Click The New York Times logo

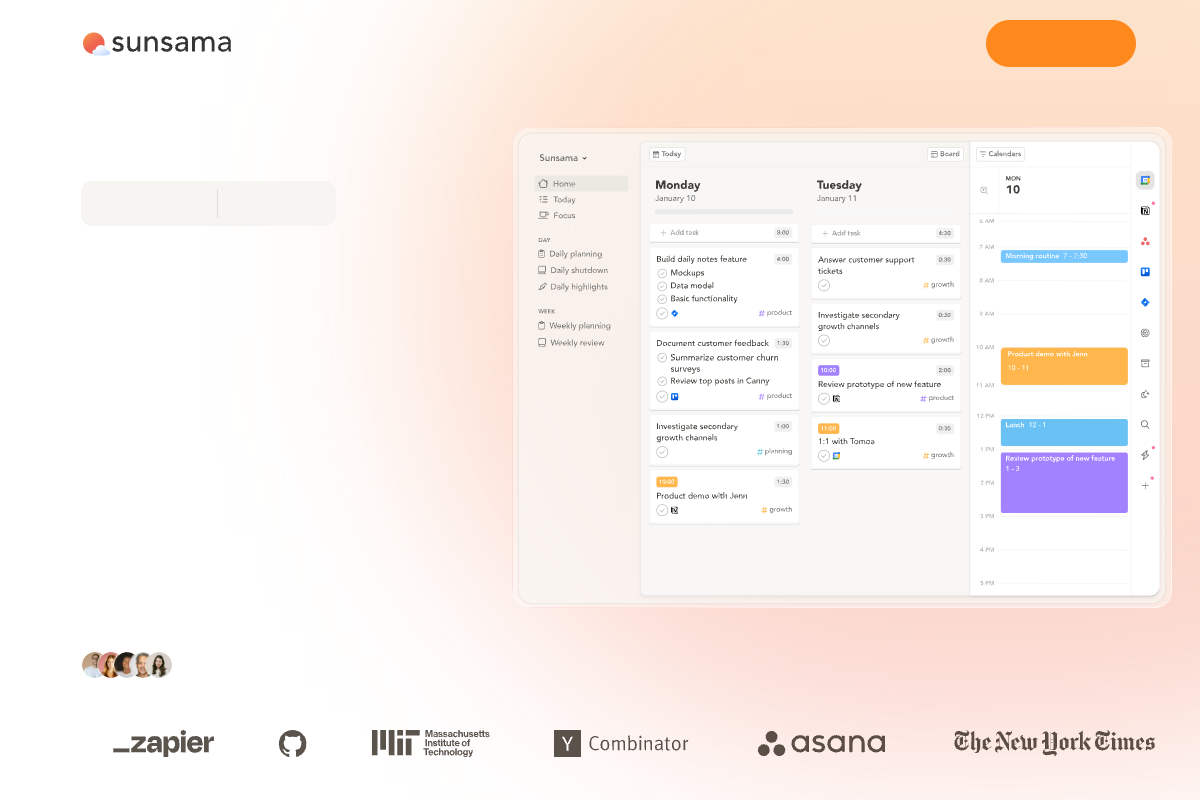pos(1055,742)
